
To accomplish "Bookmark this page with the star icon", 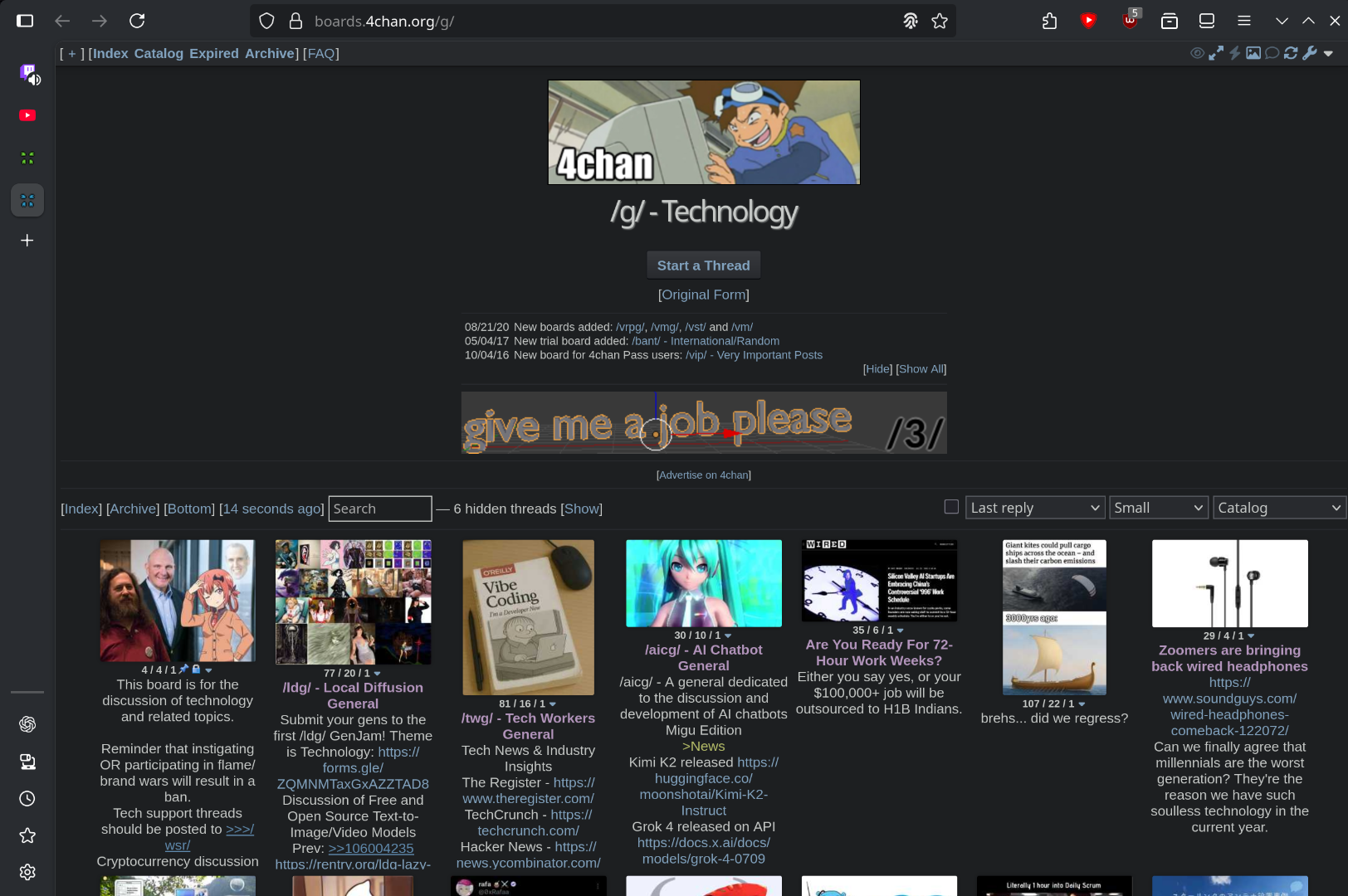I will click(x=940, y=21).
